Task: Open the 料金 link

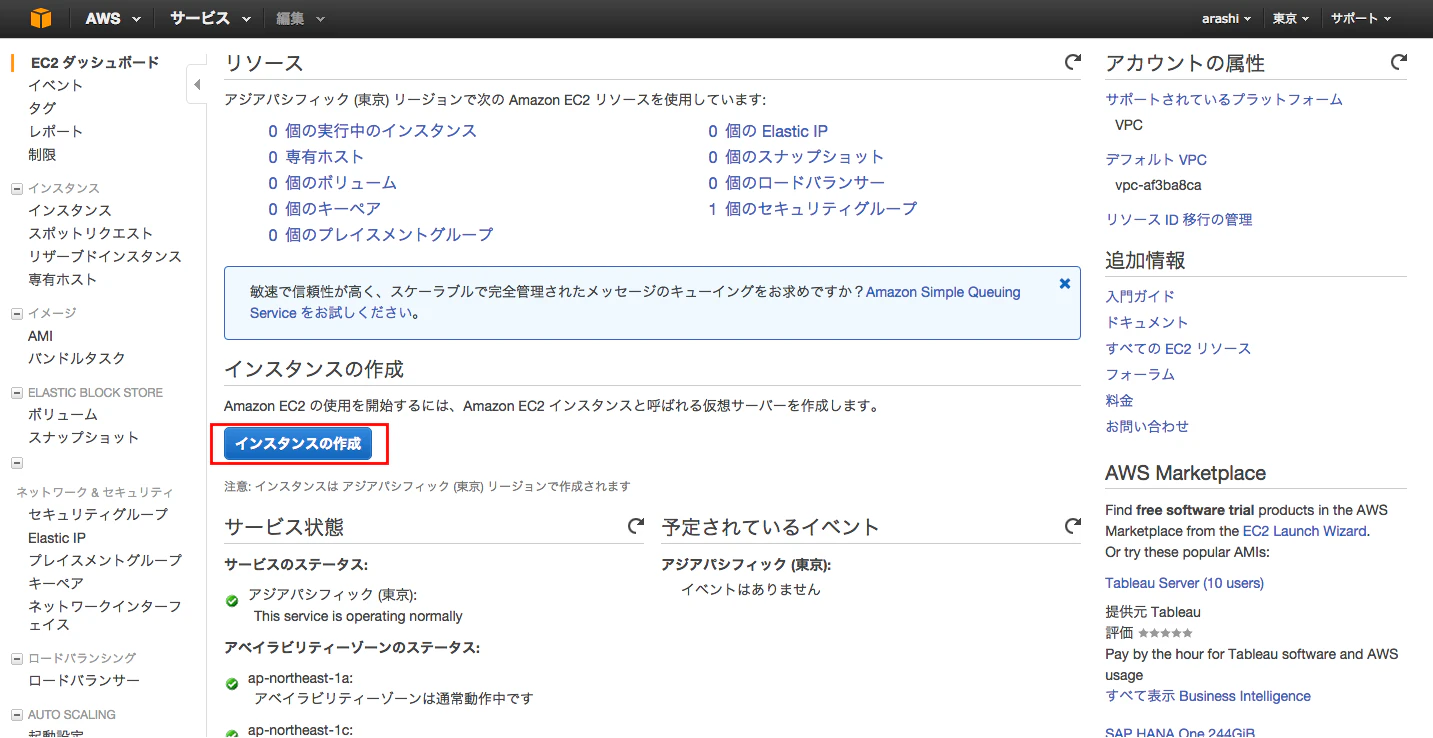Action: (1119, 400)
